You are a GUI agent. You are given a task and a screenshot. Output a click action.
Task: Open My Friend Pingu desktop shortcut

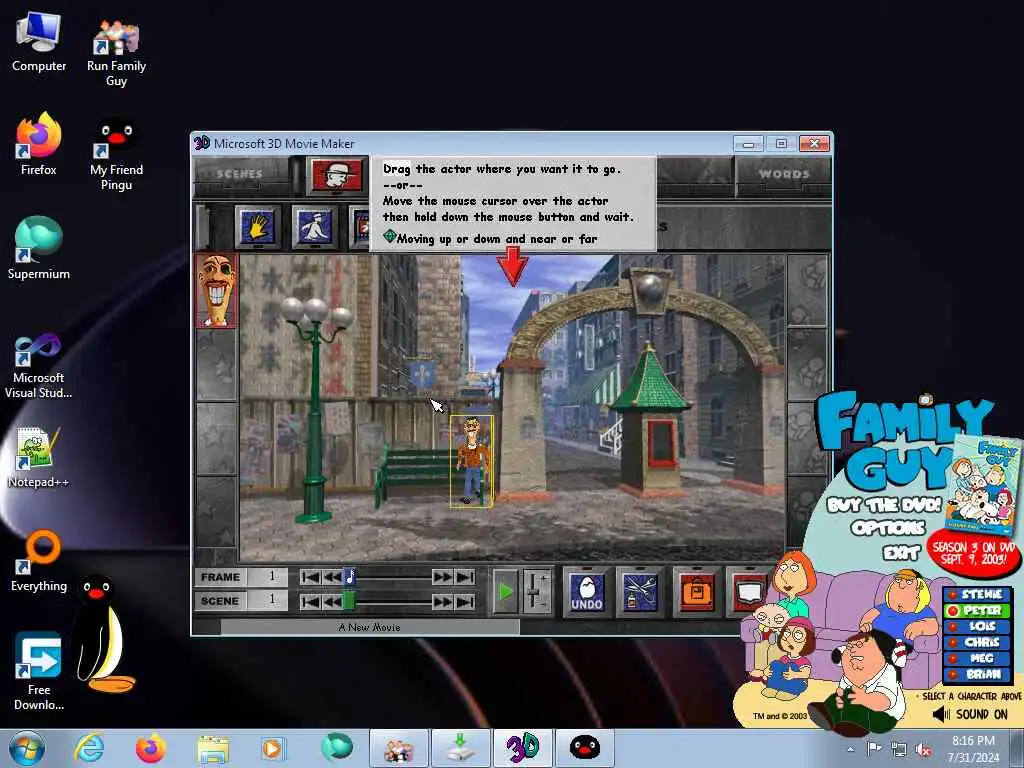pyautogui.click(x=116, y=153)
